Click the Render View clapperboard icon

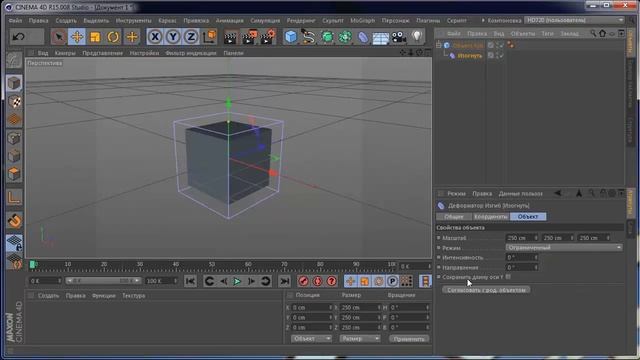(231, 37)
